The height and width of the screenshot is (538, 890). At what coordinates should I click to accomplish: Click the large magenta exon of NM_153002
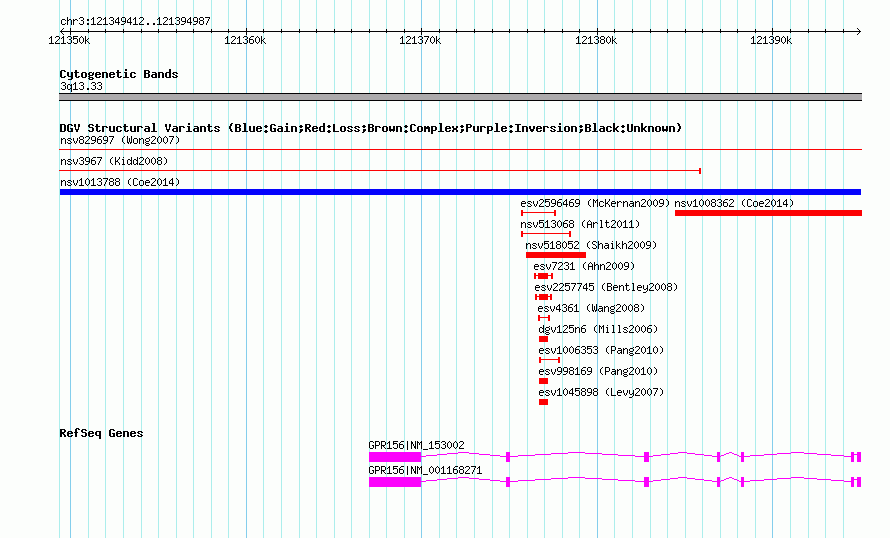(395, 457)
